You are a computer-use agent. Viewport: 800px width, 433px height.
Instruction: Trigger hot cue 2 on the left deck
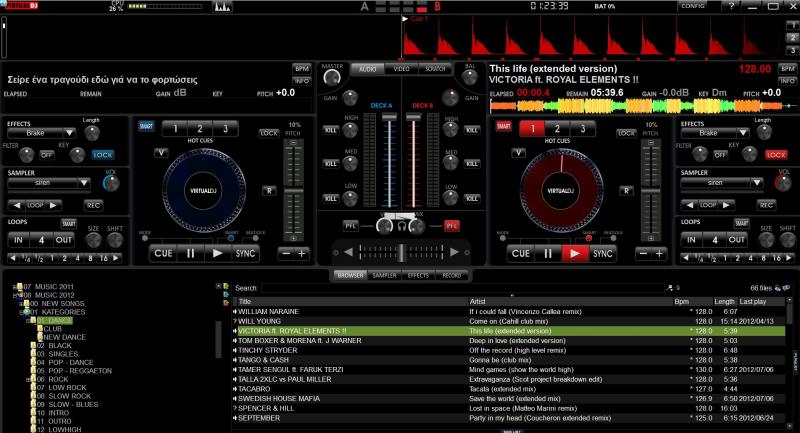coord(200,129)
